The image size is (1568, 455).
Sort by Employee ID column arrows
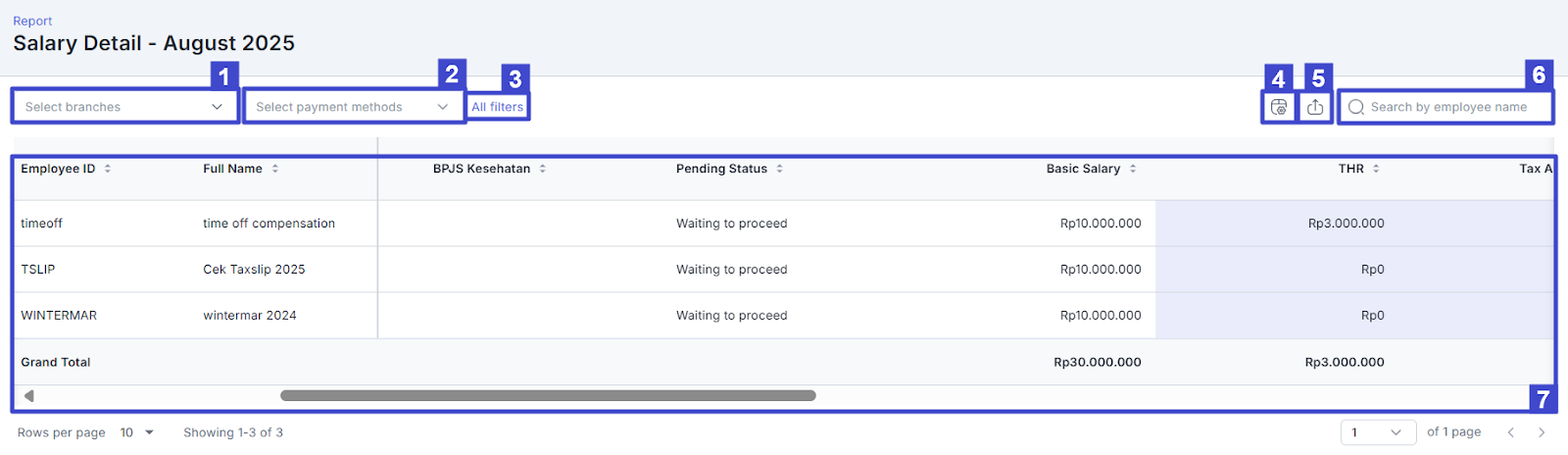108,169
